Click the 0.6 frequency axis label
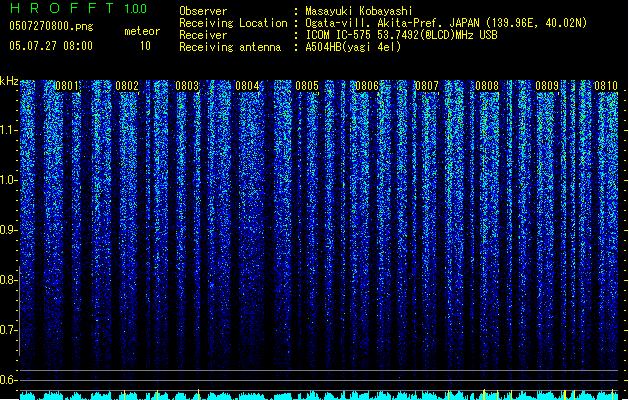Image resolution: width=629 pixels, height=400 pixels. coord(9,380)
